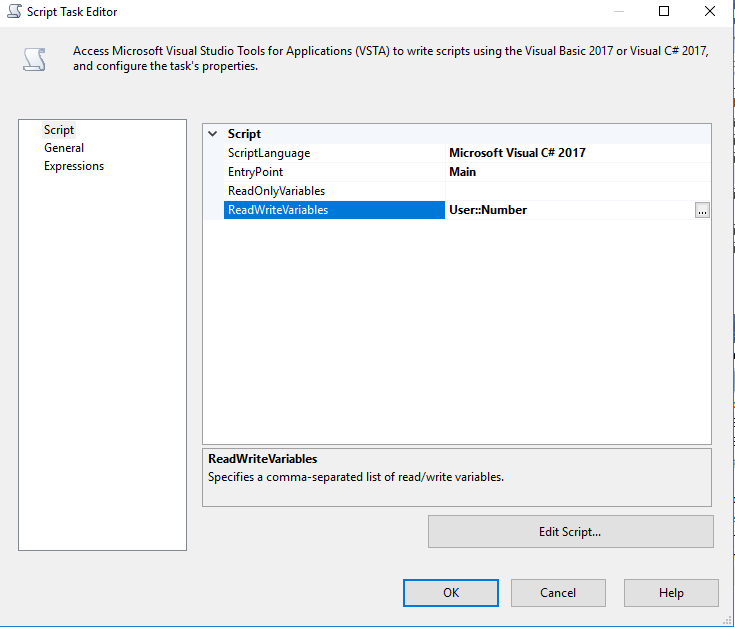Confirm with the OK button

point(451,593)
